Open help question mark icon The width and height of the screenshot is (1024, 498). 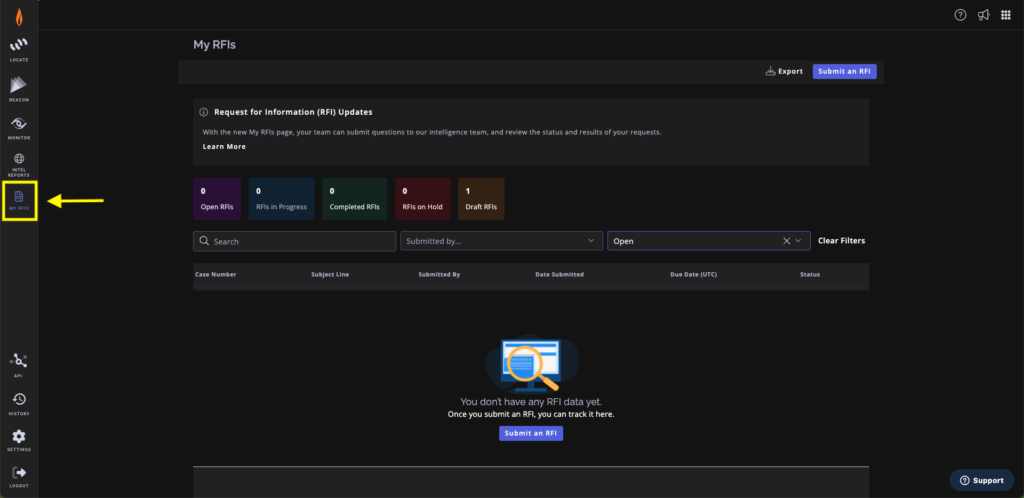960,15
